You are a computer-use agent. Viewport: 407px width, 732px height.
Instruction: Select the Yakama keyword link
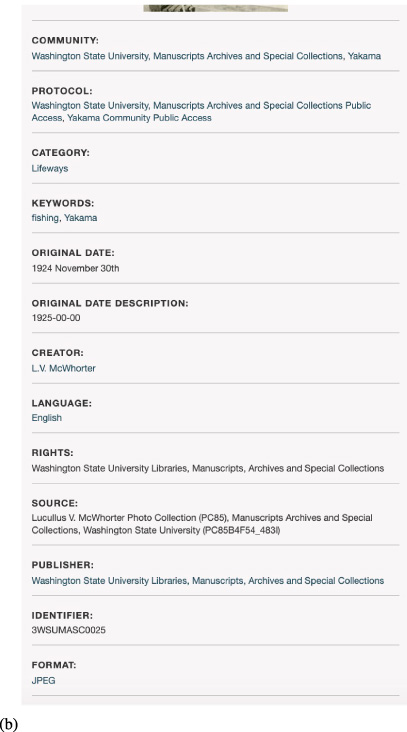tap(81, 218)
